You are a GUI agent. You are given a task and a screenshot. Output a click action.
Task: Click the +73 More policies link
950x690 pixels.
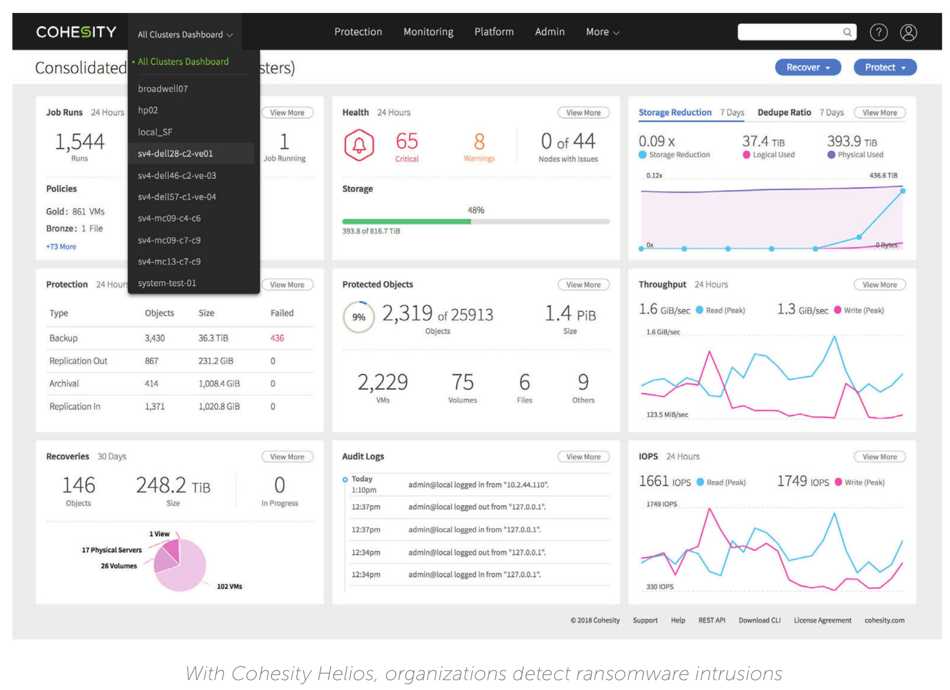pos(61,247)
